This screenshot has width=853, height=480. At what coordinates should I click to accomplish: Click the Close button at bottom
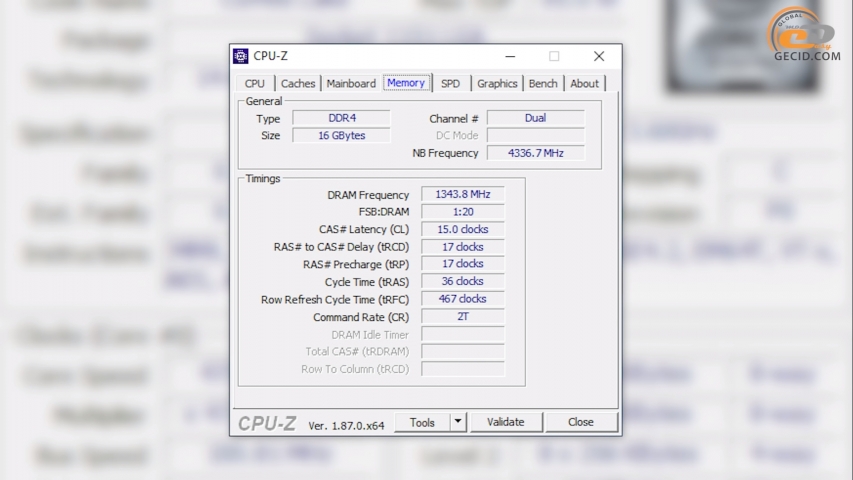[580, 422]
